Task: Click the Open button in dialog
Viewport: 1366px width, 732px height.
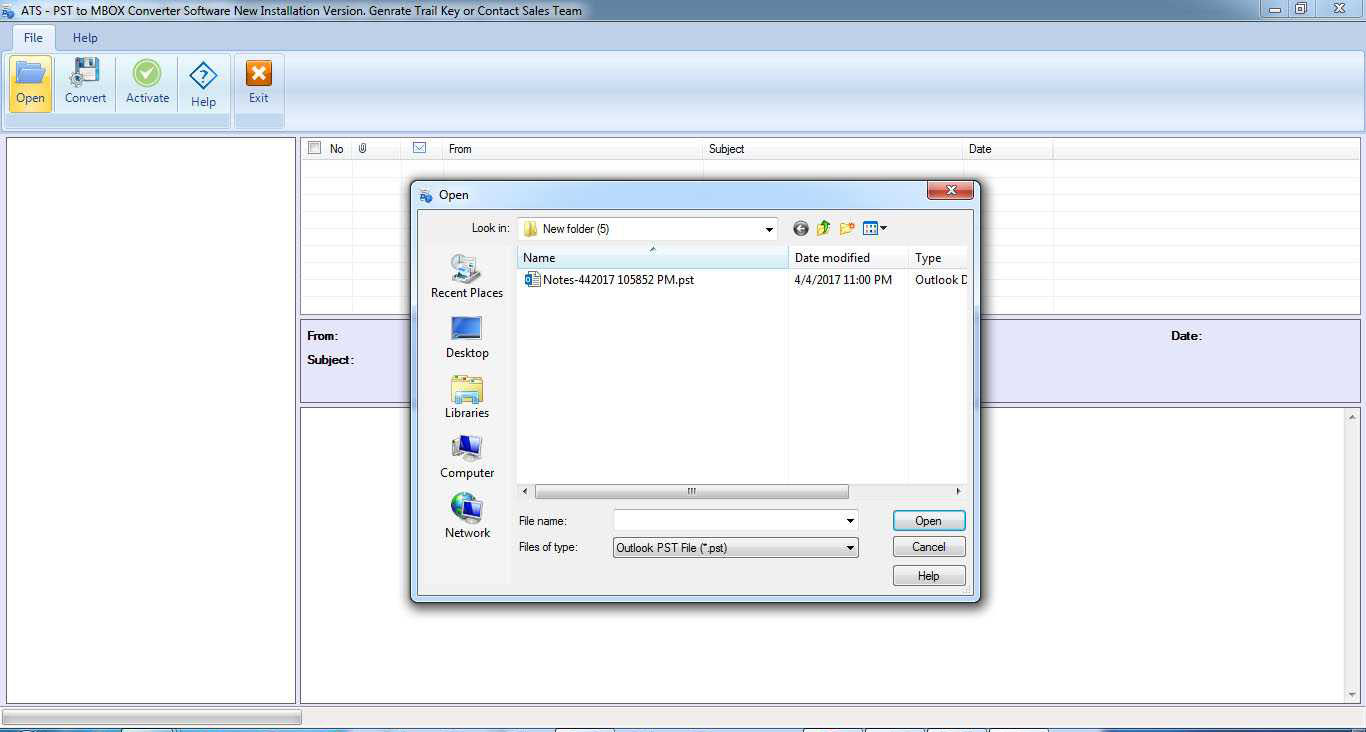Action: (x=929, y=521)
